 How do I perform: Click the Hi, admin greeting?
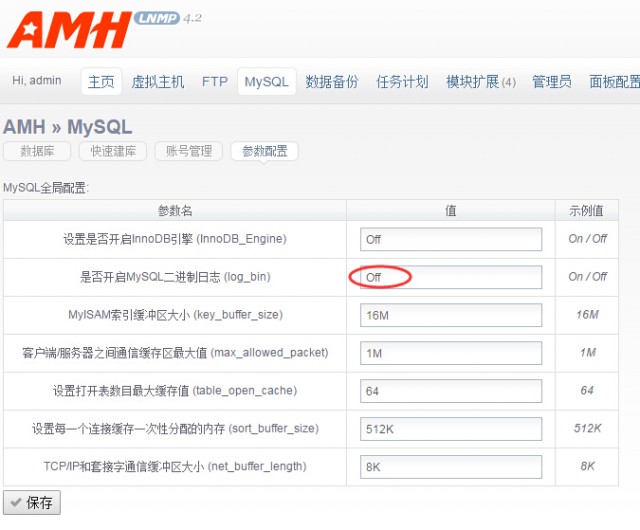pyautogui.click(x=37, y=80)
